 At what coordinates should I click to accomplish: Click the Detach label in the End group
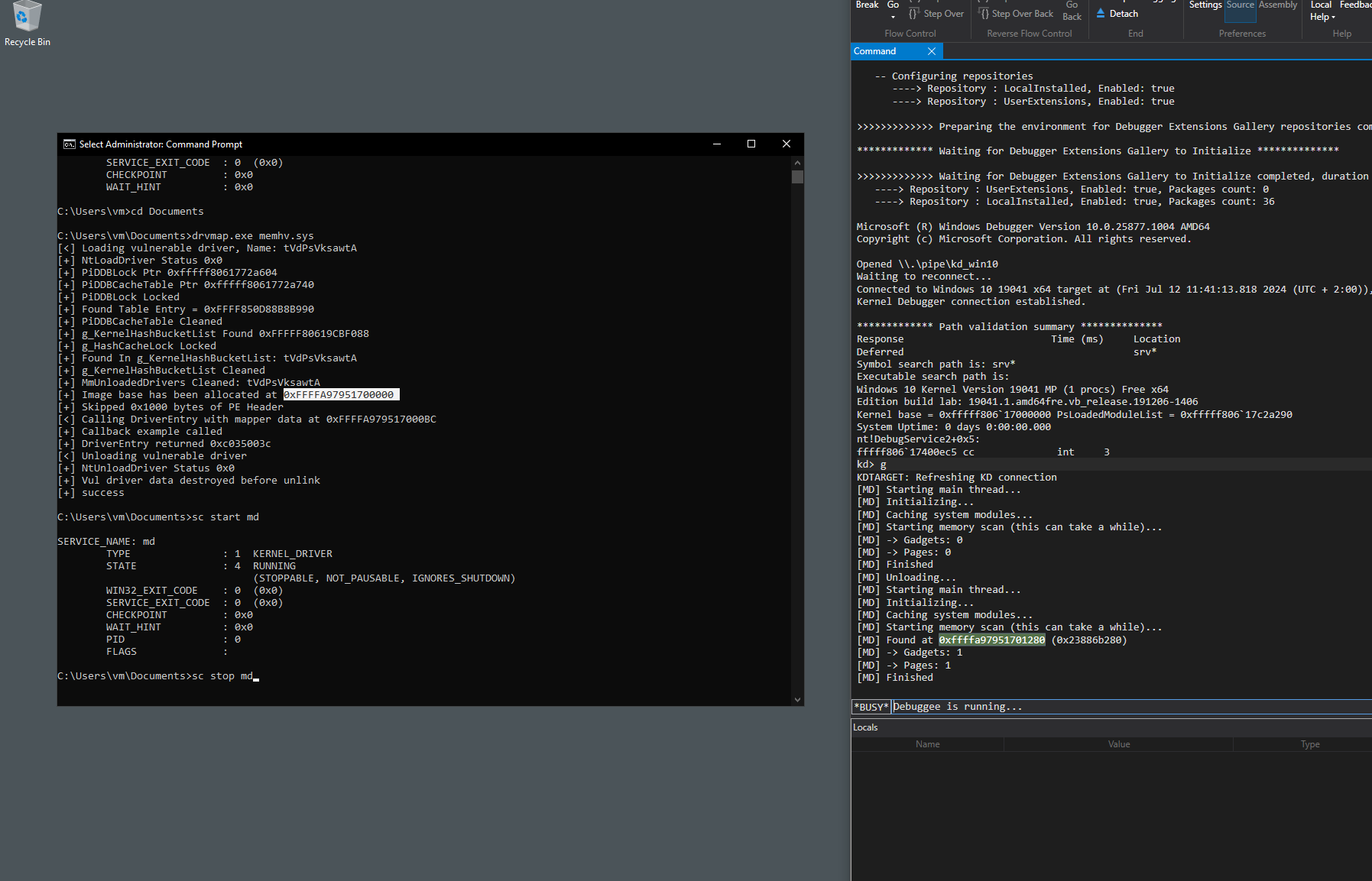click(x=1124, y=14)
